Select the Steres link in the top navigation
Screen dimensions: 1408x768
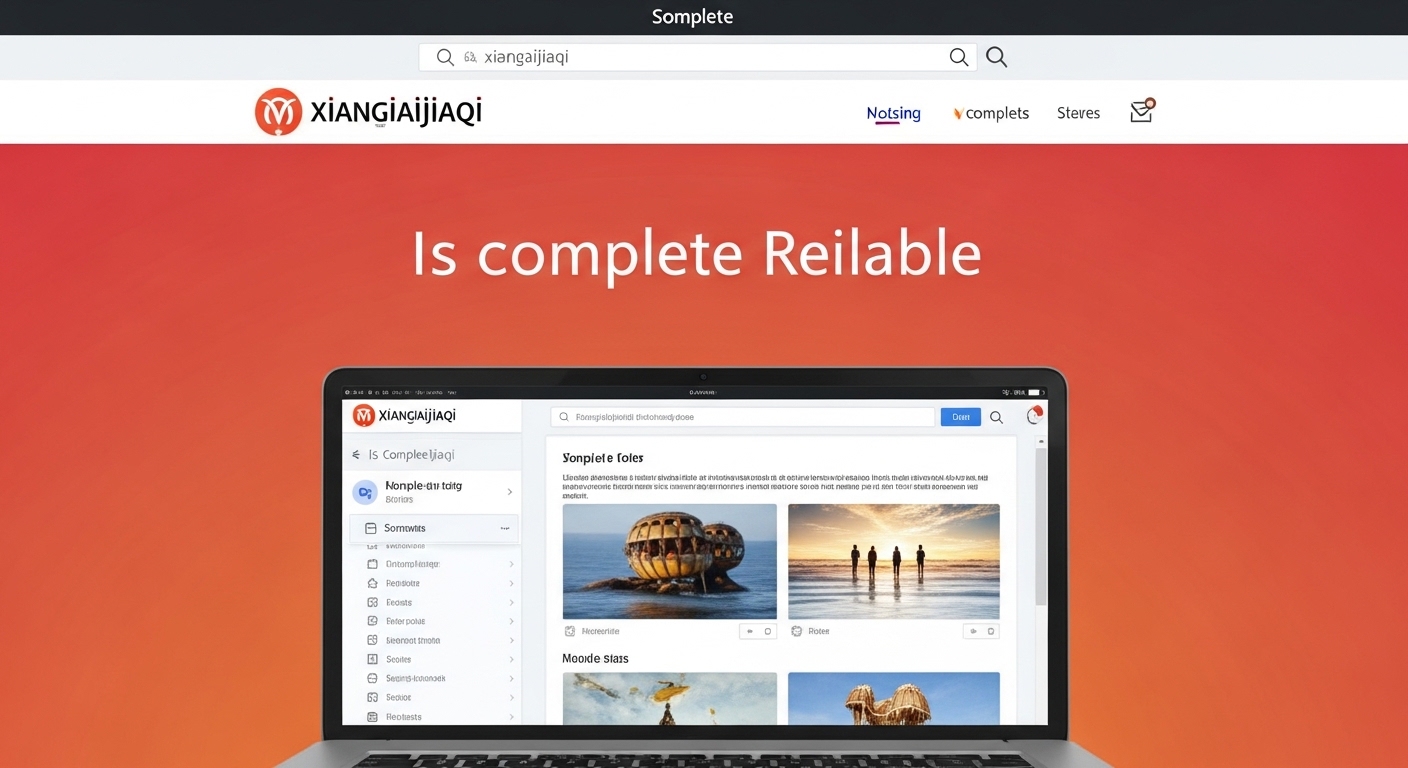tap(1078, 113)
